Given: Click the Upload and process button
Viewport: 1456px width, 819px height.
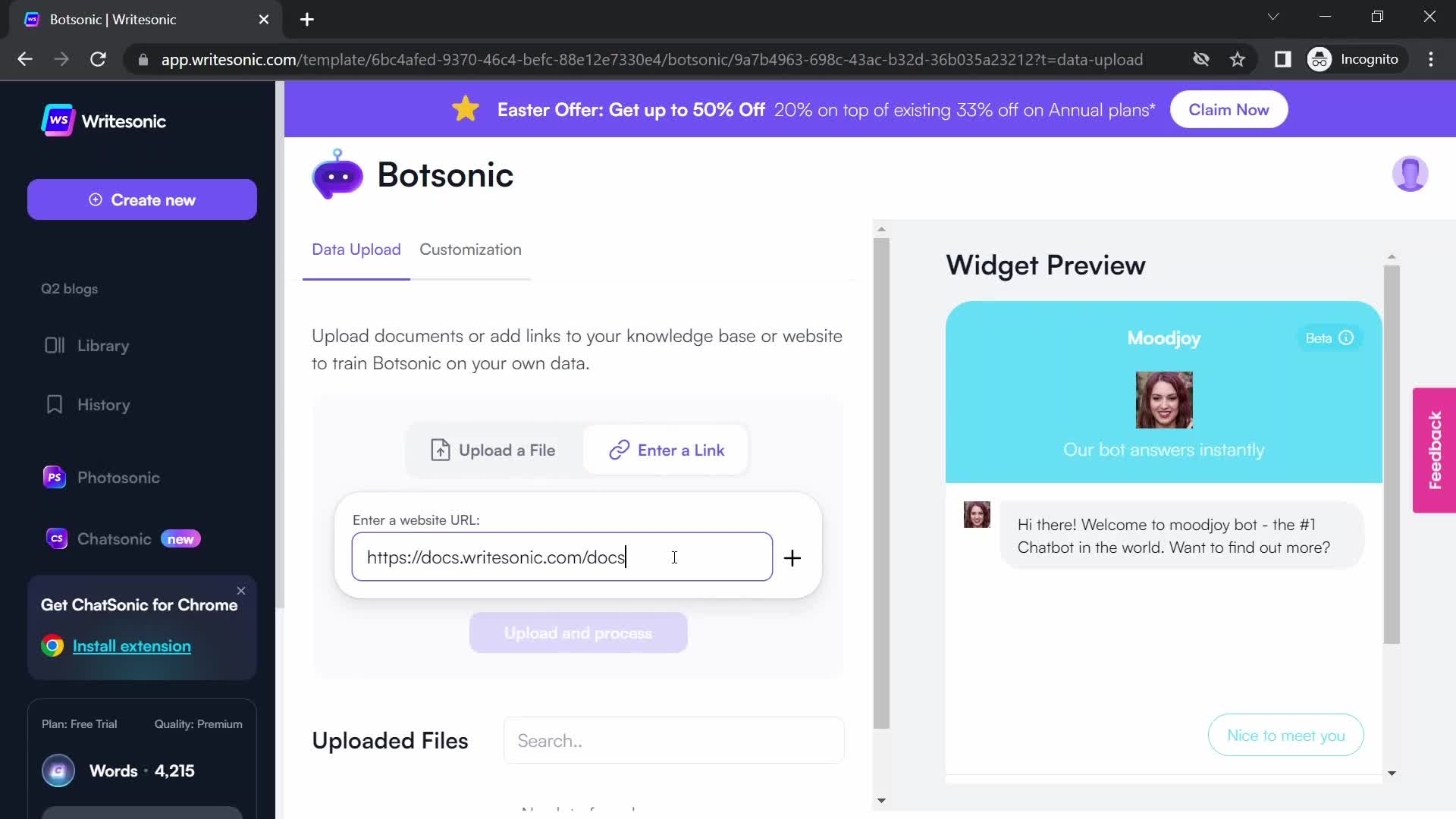Looking at the screenshot, I should pos(579,633).
